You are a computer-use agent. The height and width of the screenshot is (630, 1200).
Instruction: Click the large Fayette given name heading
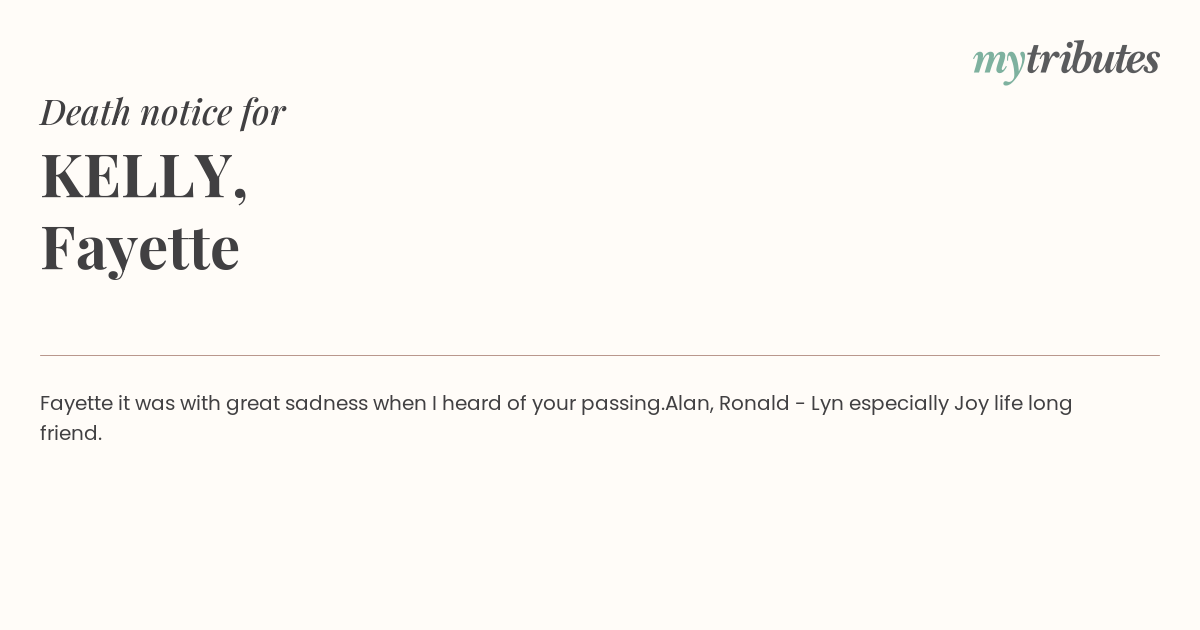click(x=140, y=247)
